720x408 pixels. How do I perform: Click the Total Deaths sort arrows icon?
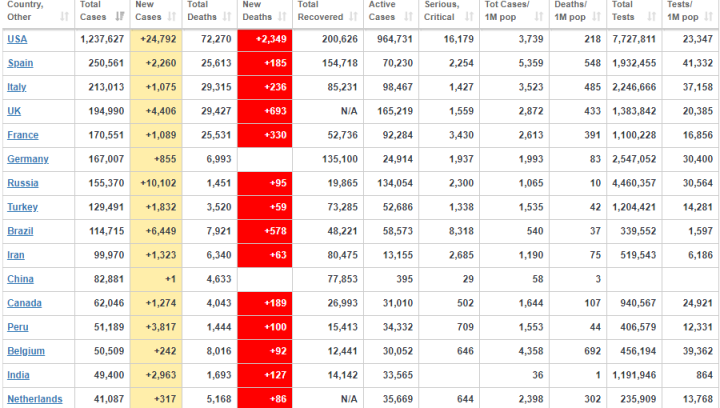[227, 17]
